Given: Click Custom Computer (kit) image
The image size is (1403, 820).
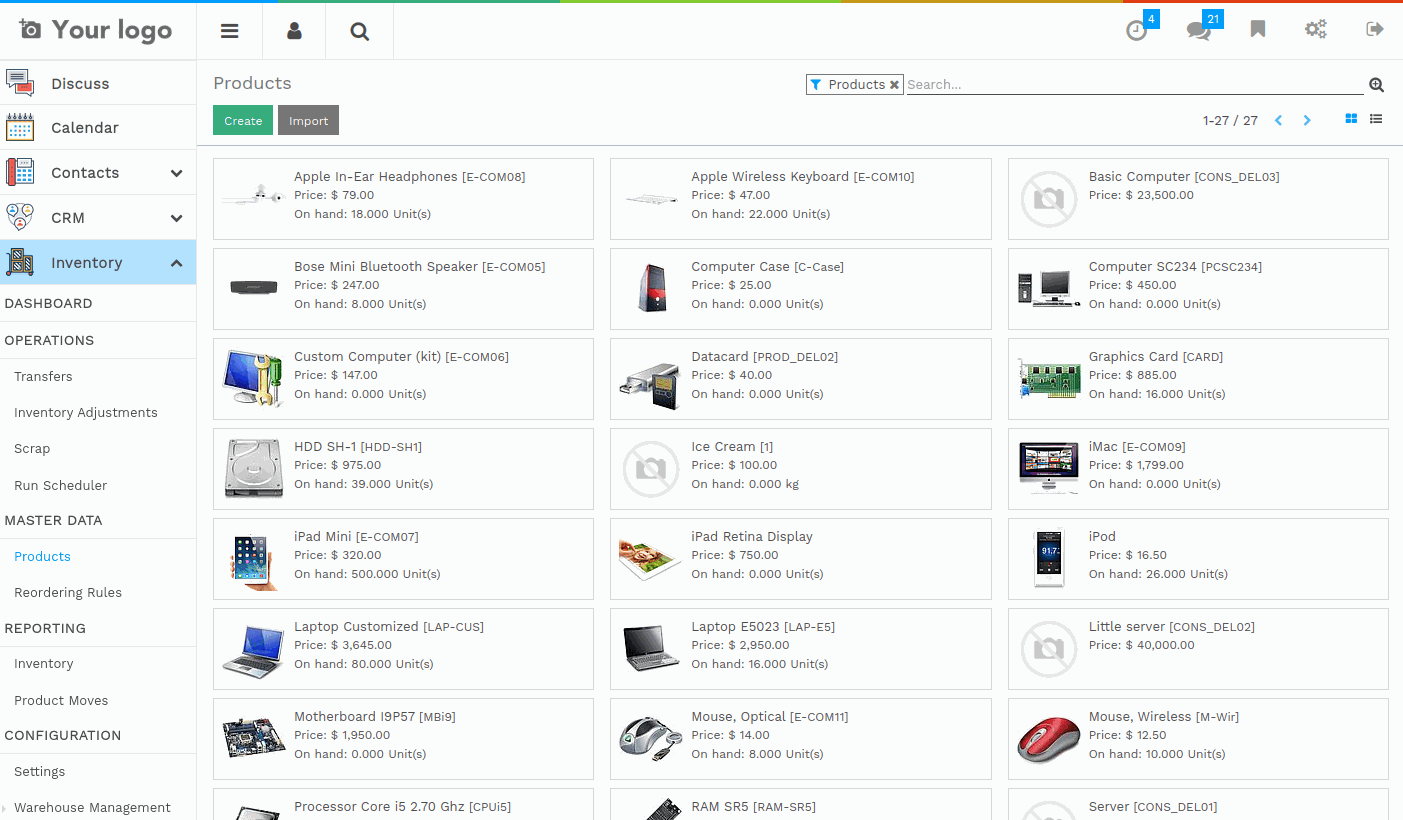Looking at the screenshot, I should [x=254, y=378].
